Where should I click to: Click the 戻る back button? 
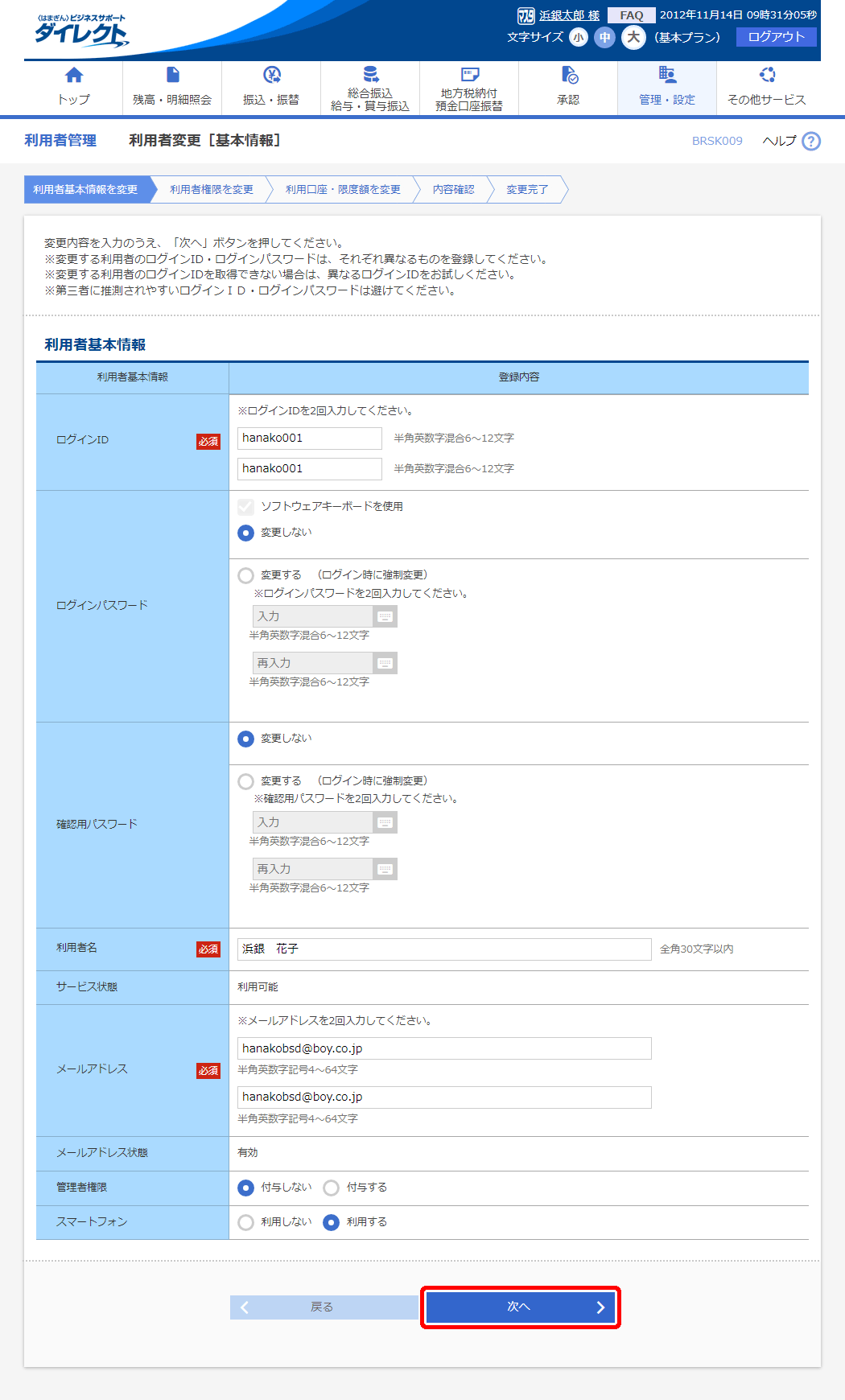(x=322, y=1307)
